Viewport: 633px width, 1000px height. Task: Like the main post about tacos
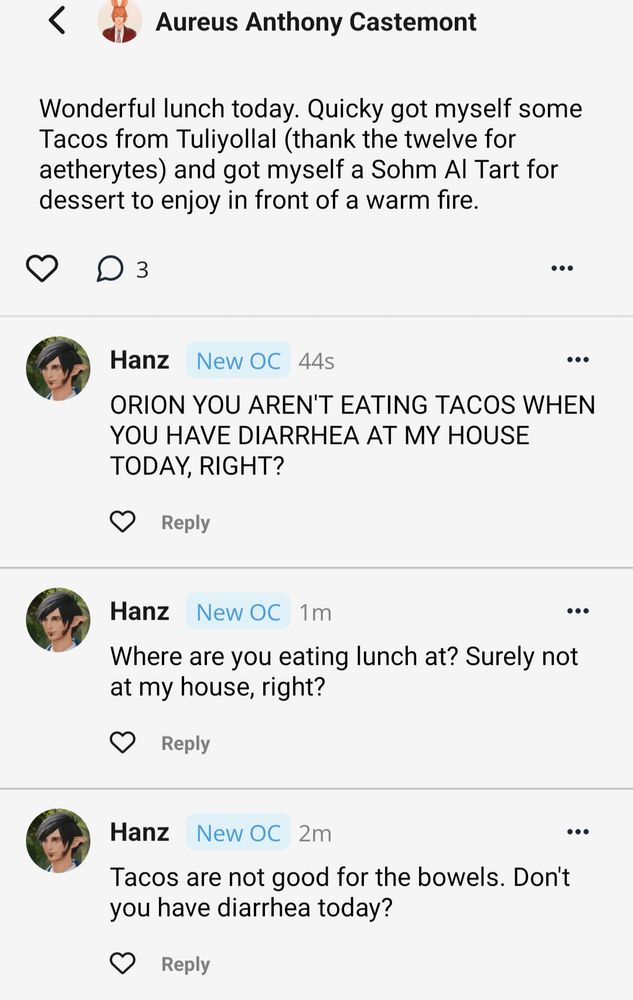(x=41, y=268)
